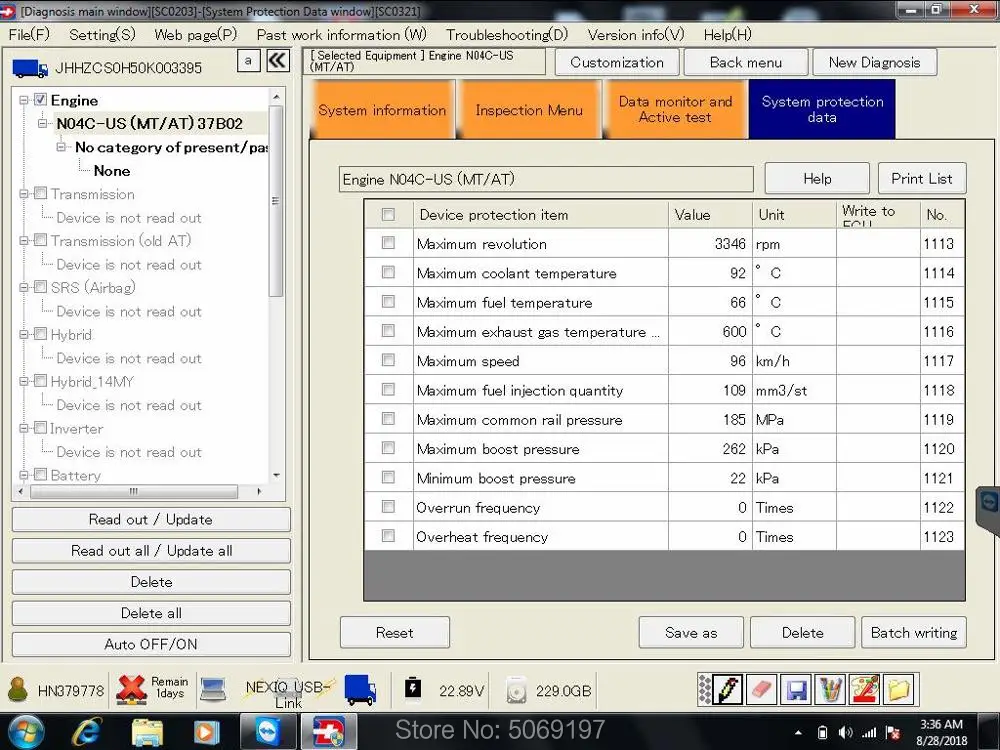
Task: Click the pencil cup icon in bottom toolbar
Action: point(830,689)
